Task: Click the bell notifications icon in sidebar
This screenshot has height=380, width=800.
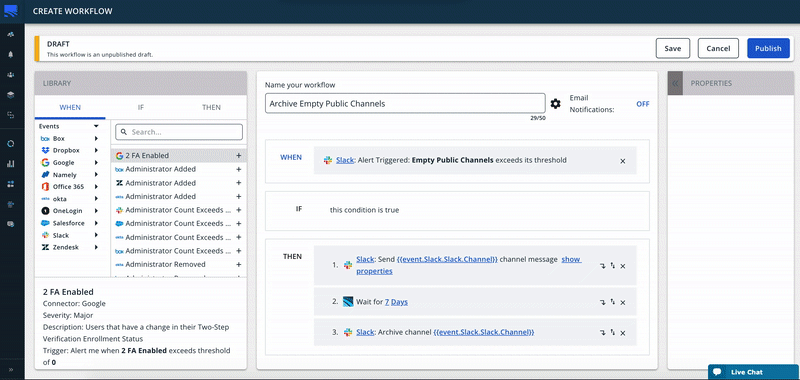Action: 11,54
